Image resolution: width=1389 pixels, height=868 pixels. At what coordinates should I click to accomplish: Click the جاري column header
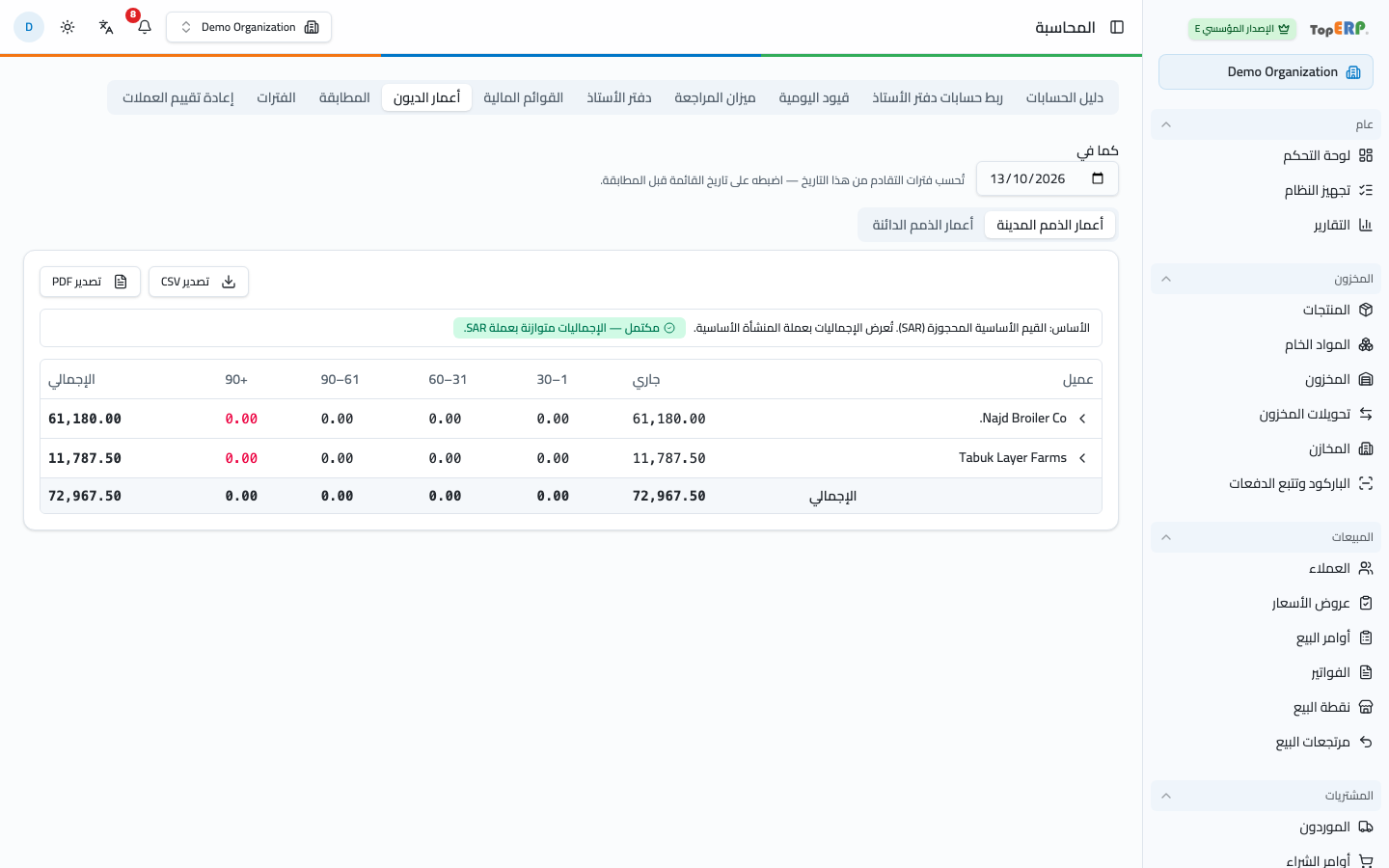[646, 380]
